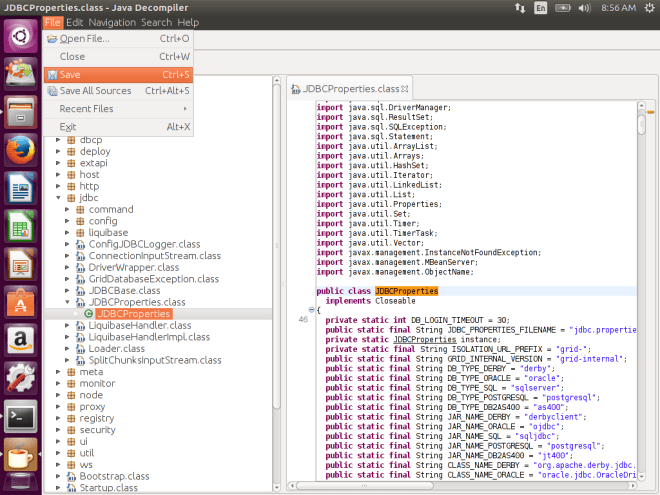
Task: Select the JDBCProperties class icon in the tree
Action: click(88, 314)
